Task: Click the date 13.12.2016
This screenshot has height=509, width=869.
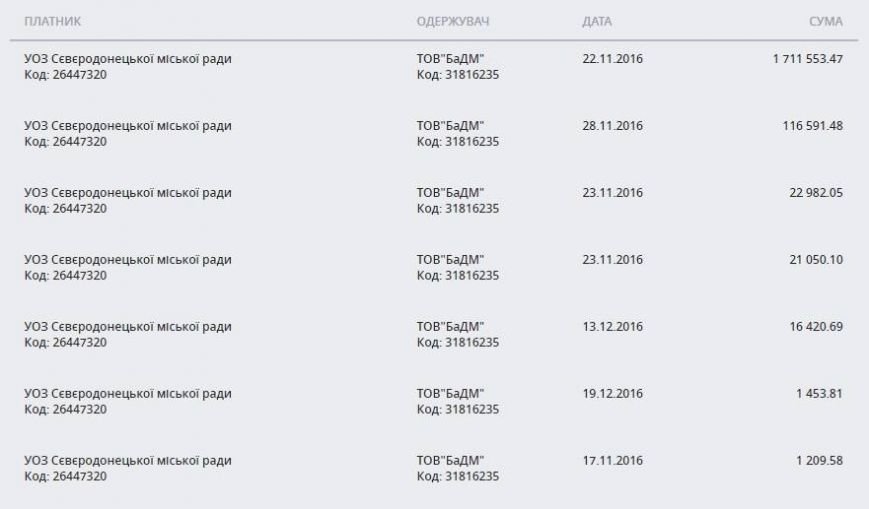Action: coord(612,327)
